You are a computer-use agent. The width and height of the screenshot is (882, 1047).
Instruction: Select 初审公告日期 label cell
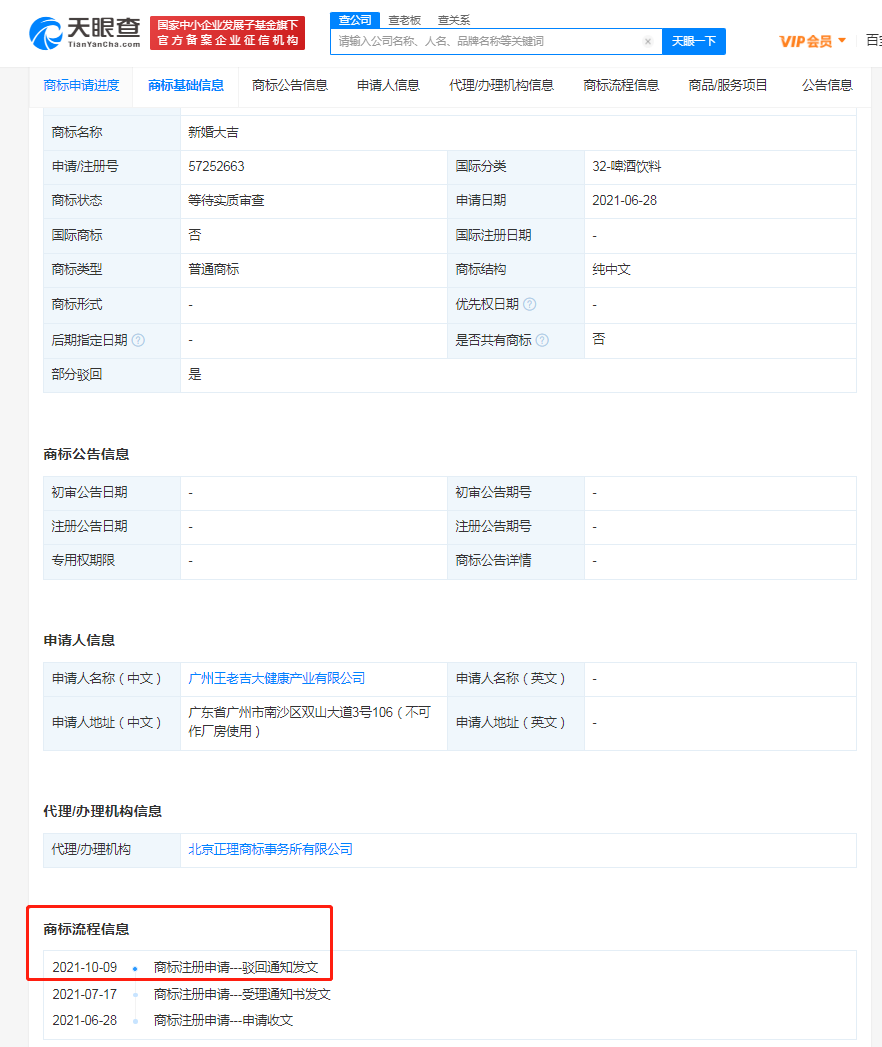click(x=112, y=493)
